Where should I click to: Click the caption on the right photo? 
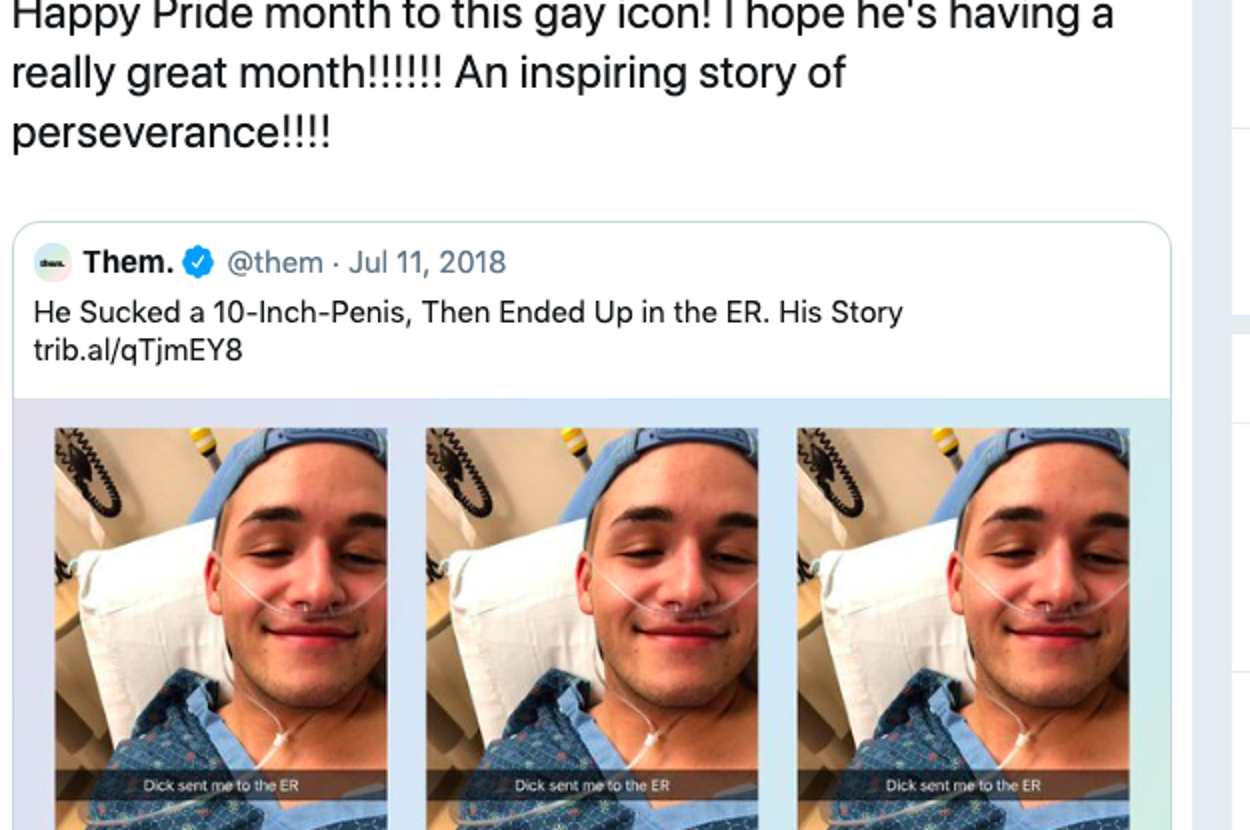tap(963, 785)
